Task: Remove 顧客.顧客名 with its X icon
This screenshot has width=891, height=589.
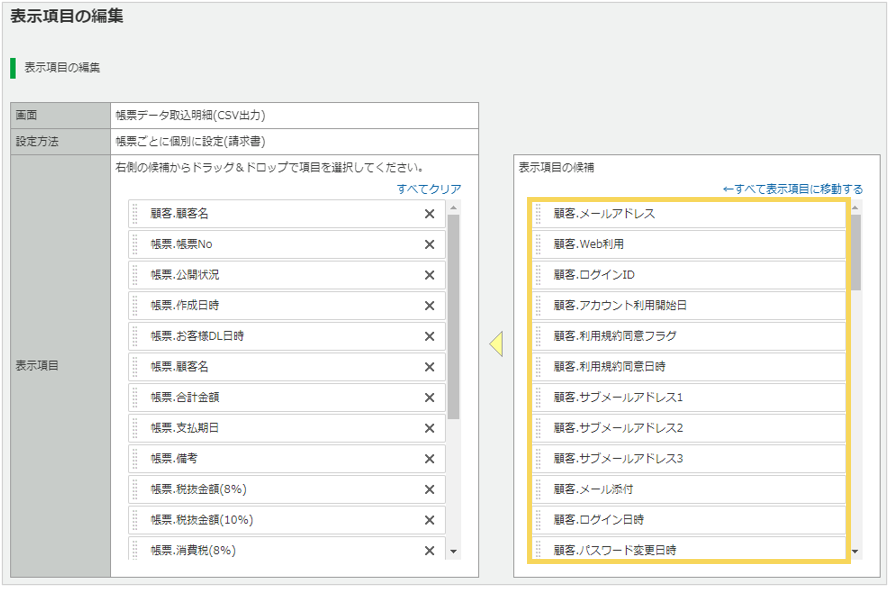Action: 429,213
